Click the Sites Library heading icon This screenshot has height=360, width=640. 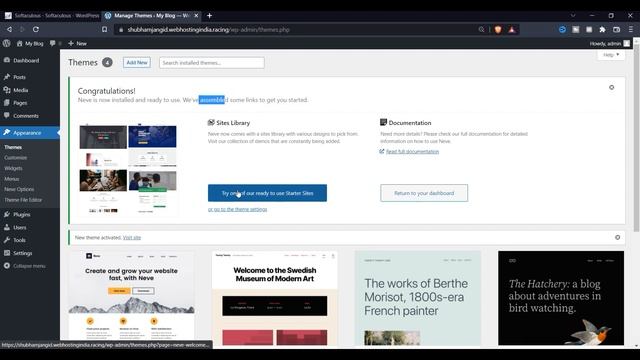tap(211, 122)
